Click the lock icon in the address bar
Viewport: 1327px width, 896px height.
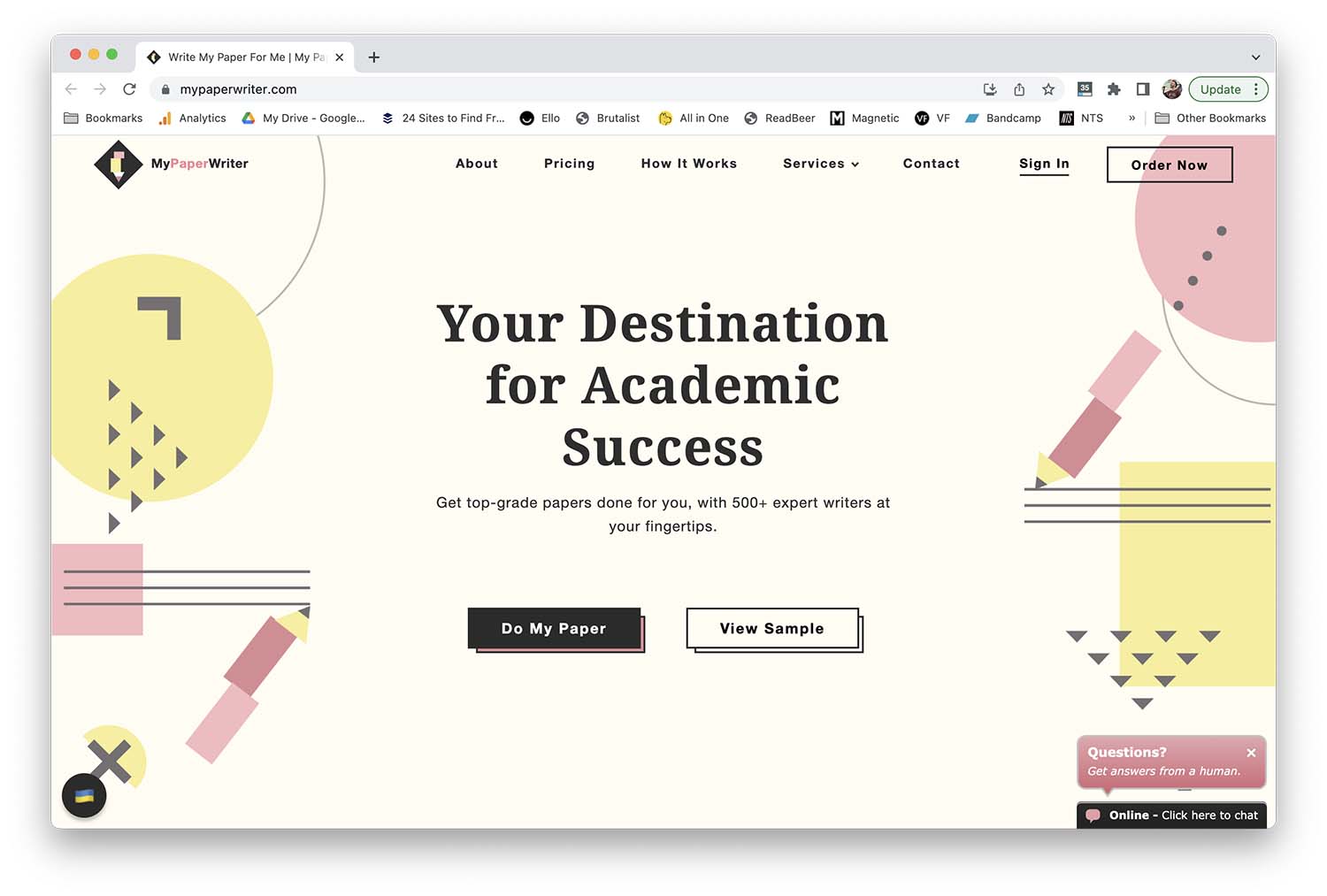point(165,89)
